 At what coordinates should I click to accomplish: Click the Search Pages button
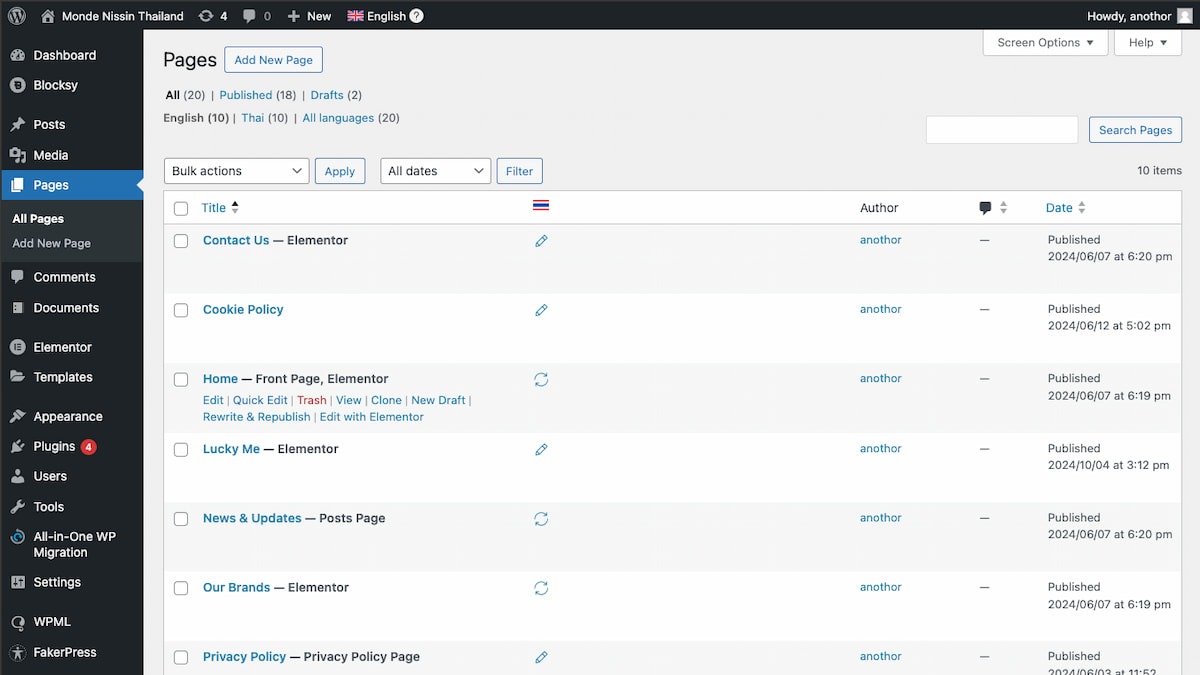point(1135,130)
